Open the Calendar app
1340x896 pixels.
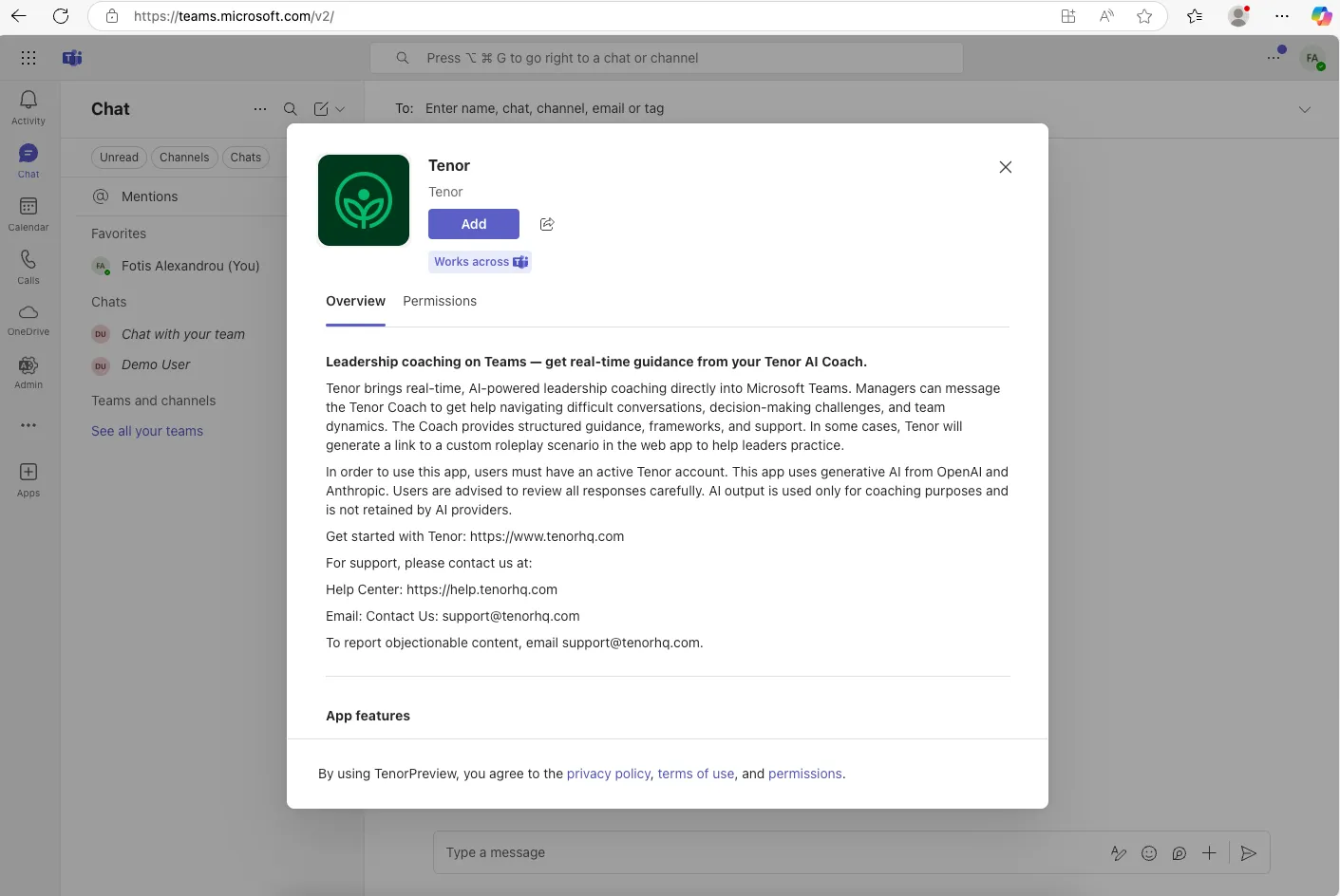28,214
